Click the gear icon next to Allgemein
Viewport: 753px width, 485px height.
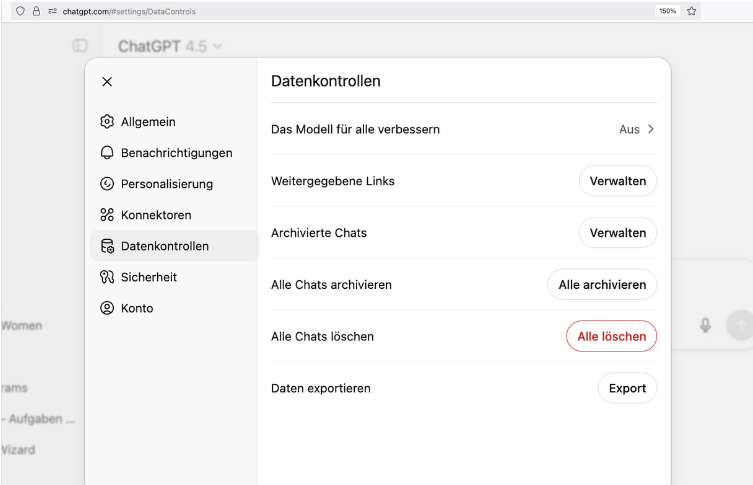[x=107, y=121]
